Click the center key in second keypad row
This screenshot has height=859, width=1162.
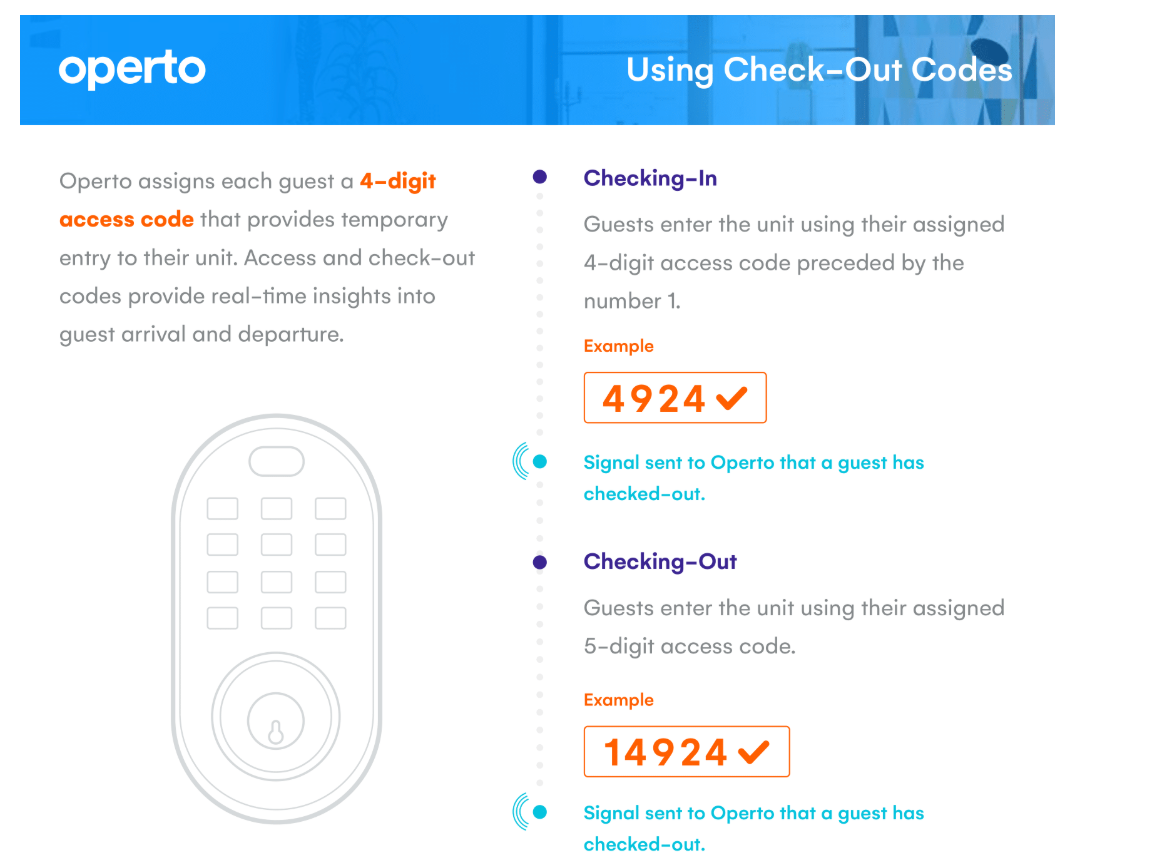pyautogui.click(x=276, y=545)
